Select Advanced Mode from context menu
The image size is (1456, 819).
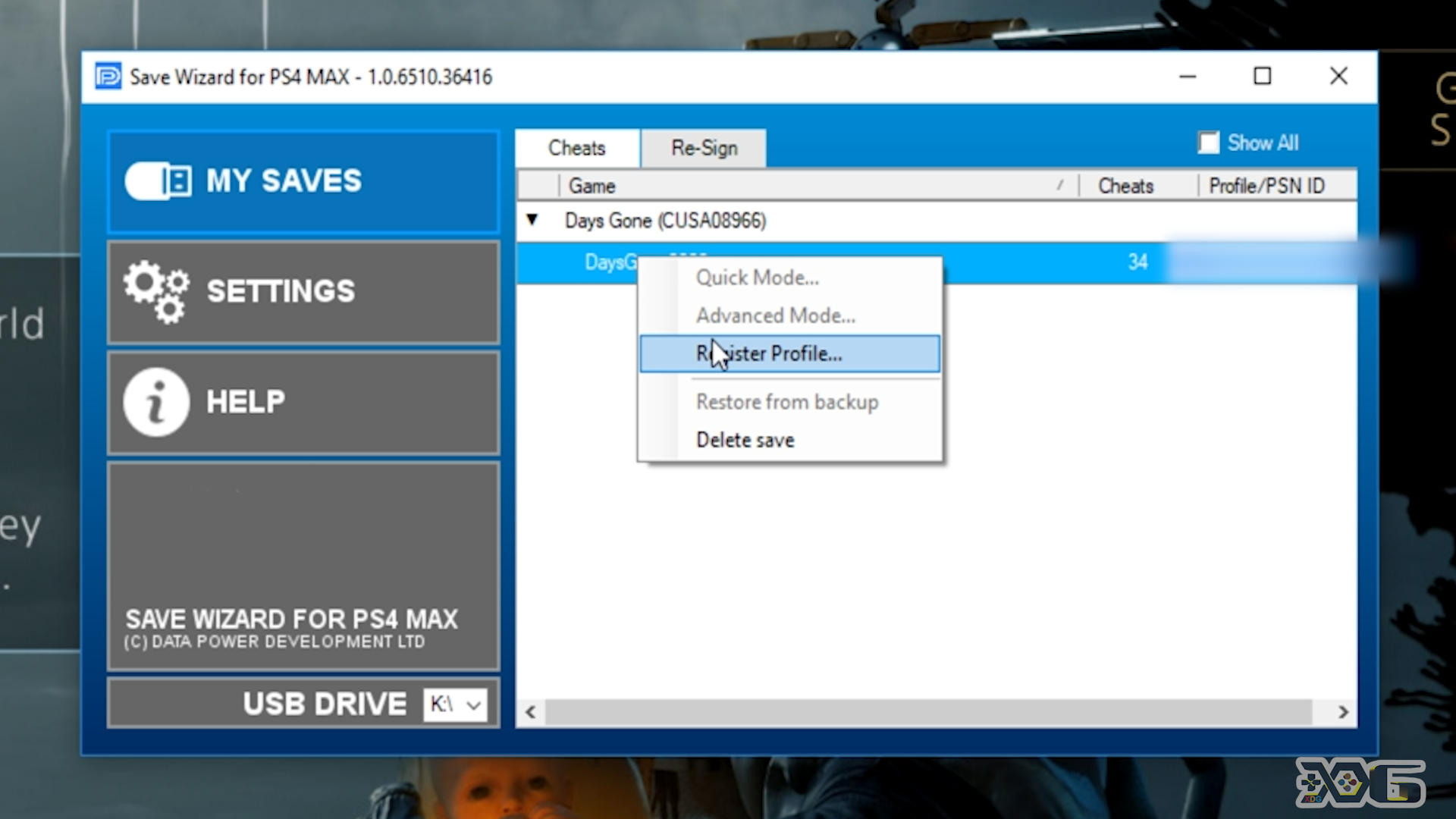pos(775,316)
